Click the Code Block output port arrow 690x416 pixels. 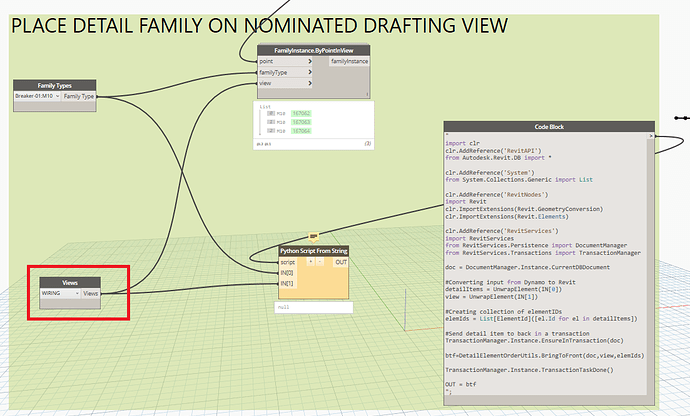(x=651, y=136)
